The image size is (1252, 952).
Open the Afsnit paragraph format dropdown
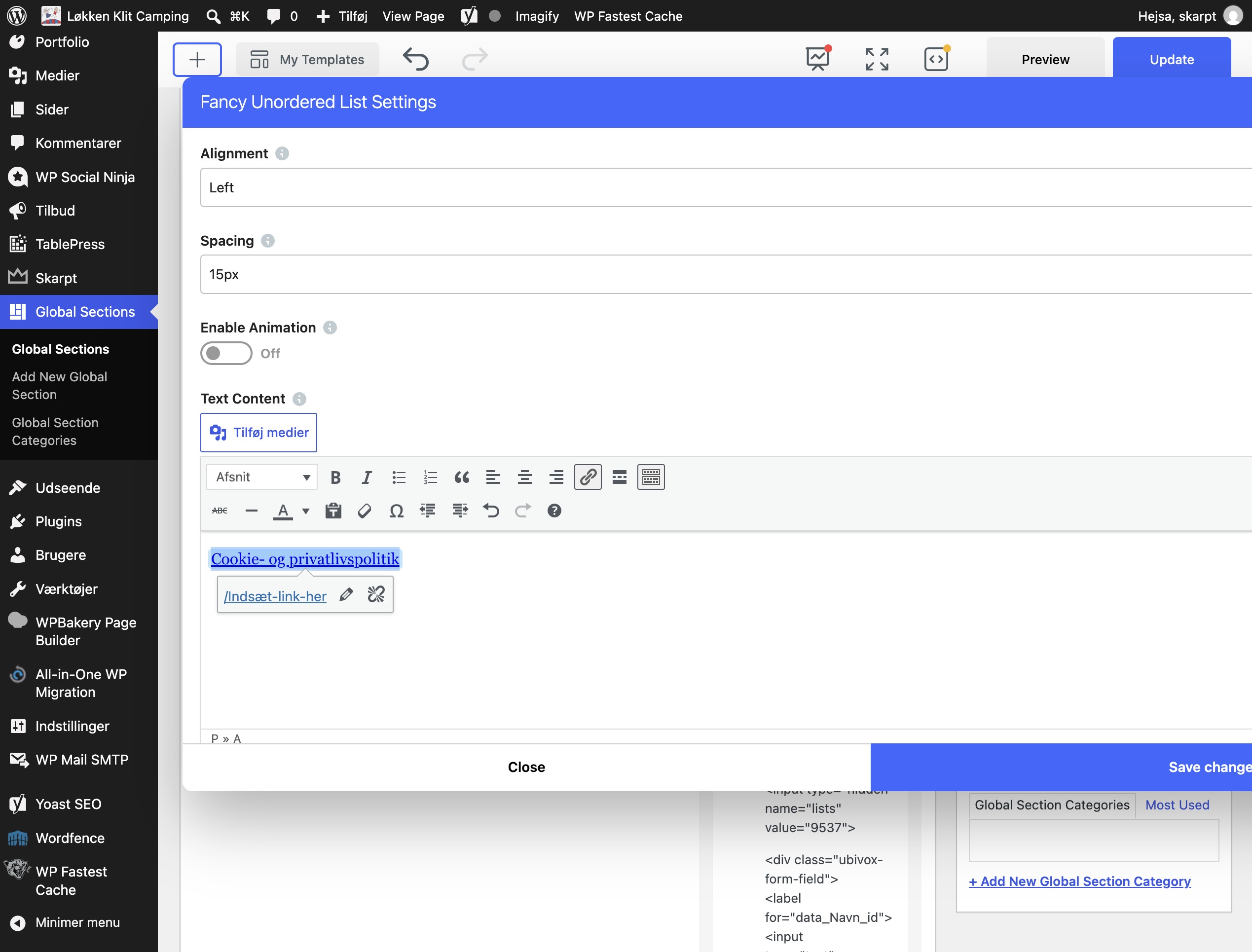(262, 477)
